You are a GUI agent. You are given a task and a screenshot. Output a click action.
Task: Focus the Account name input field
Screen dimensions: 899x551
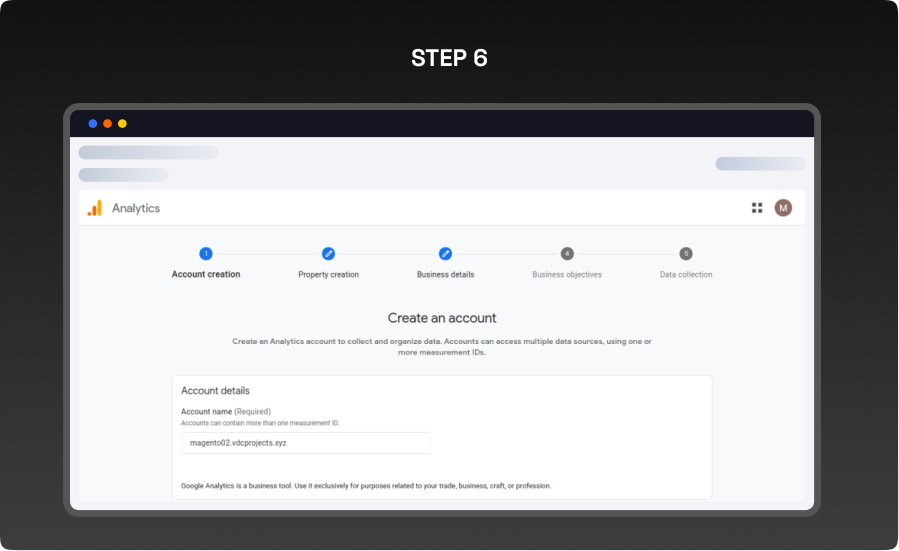click(x=305, y=443)
